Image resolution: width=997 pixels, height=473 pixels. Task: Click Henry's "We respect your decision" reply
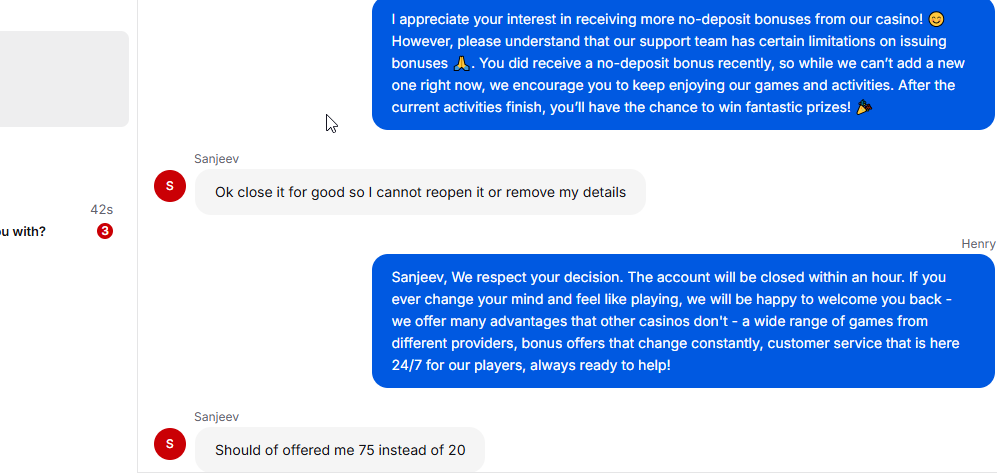point(680,321)
